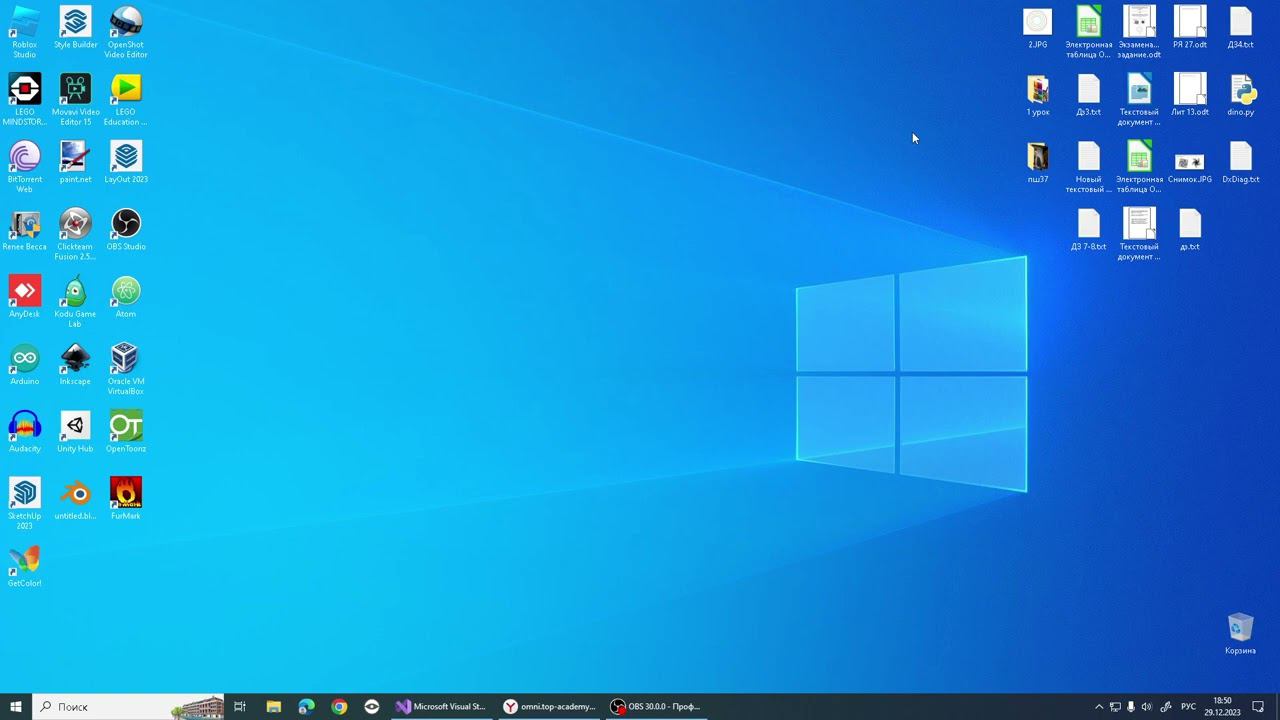Open the volume speaker tray control
This screenshot has width=1280, height=720.
point(1147,707)
